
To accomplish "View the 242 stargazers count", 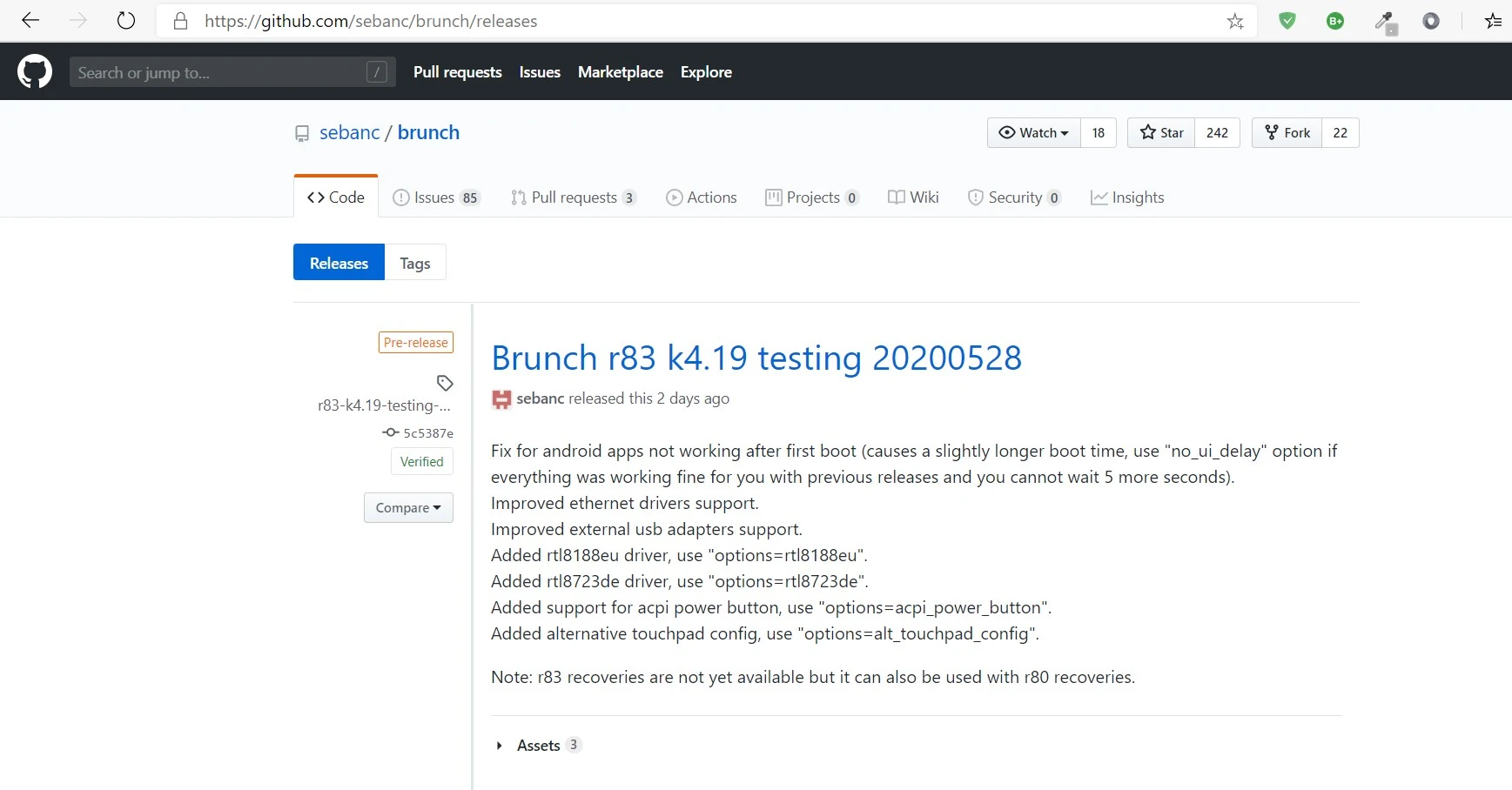I will [1217, 132].
